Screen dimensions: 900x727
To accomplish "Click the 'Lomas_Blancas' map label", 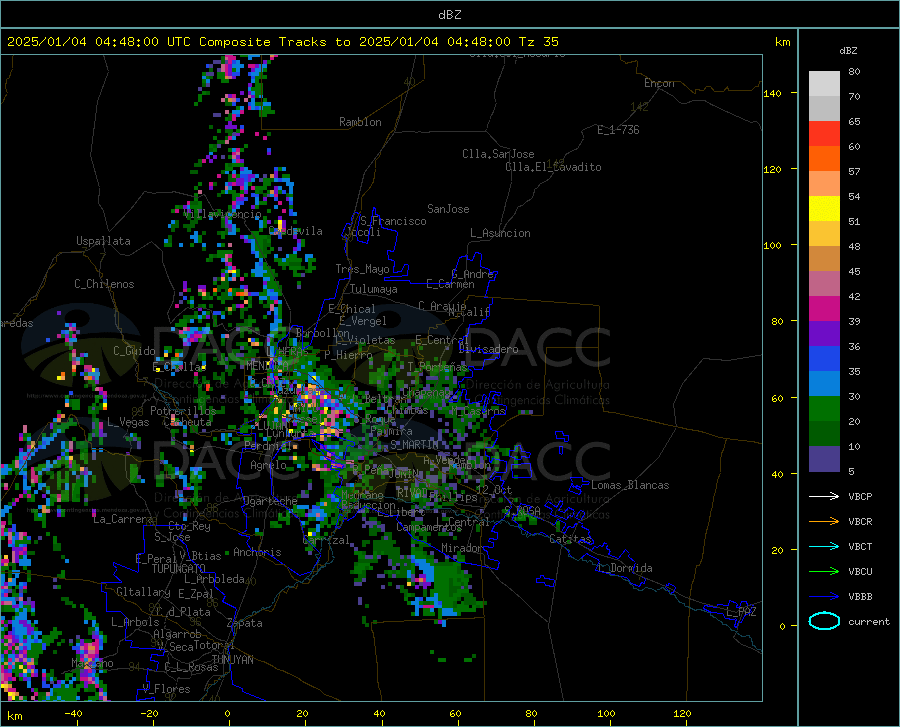I will tap(630, 485).
